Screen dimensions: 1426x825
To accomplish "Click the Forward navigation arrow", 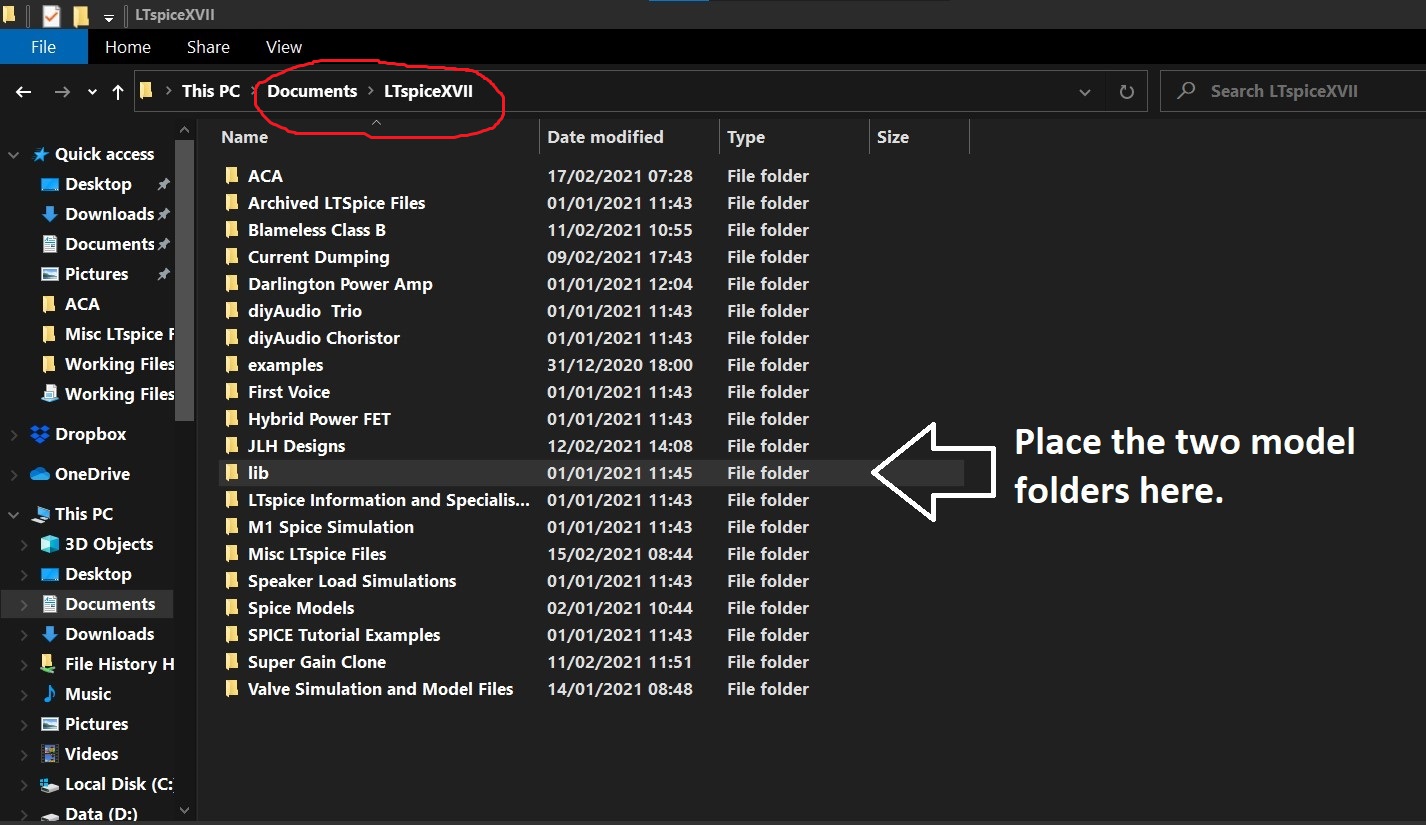I will tap(62, 91).
